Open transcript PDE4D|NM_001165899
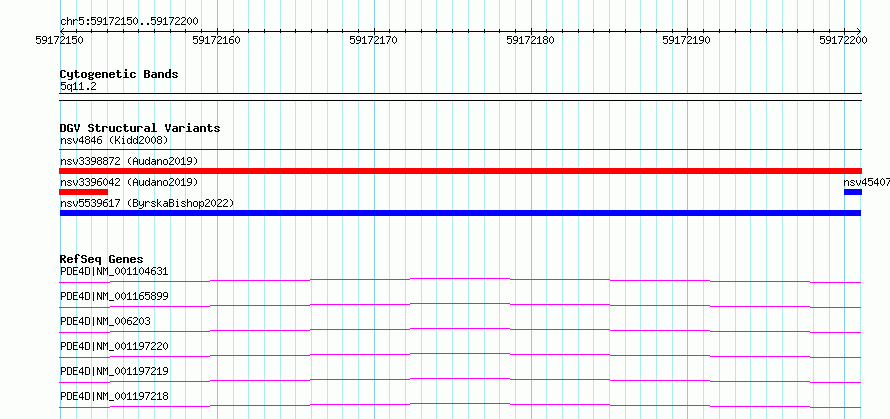Viewport: 890px width, 419px height. (x=114, y=296)
